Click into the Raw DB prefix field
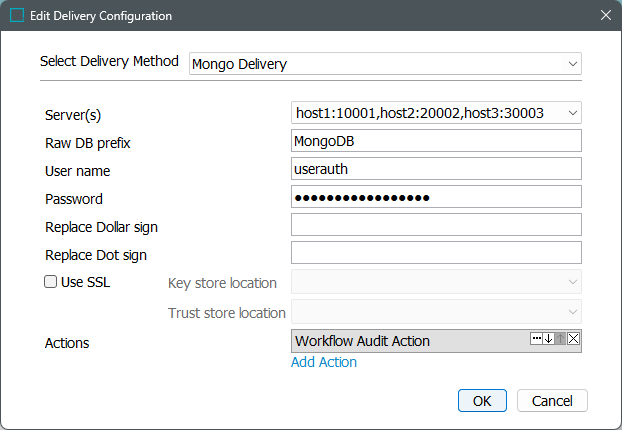622x430 pixels. [435, 141]
